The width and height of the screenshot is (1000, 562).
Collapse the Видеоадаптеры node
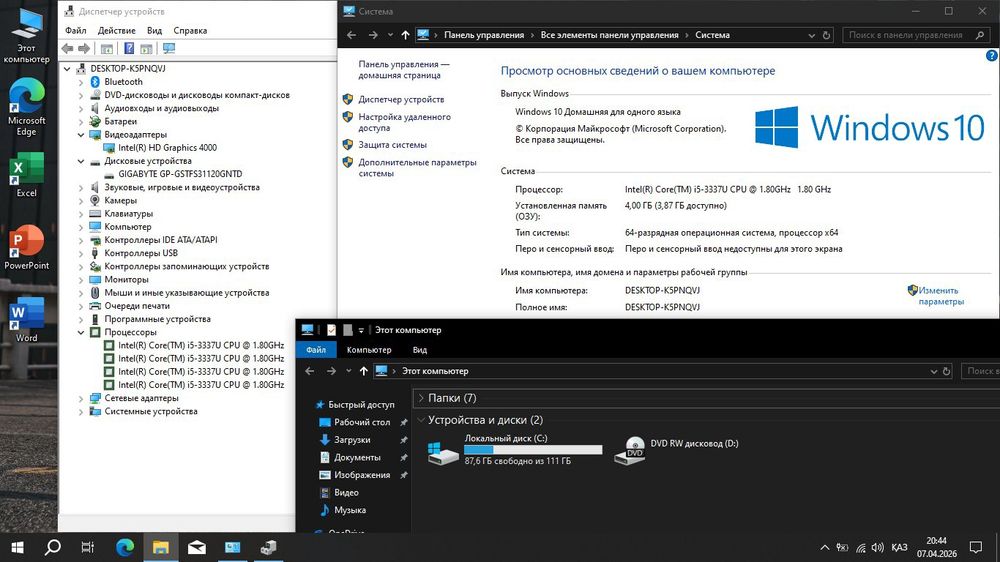coord(81,135)
